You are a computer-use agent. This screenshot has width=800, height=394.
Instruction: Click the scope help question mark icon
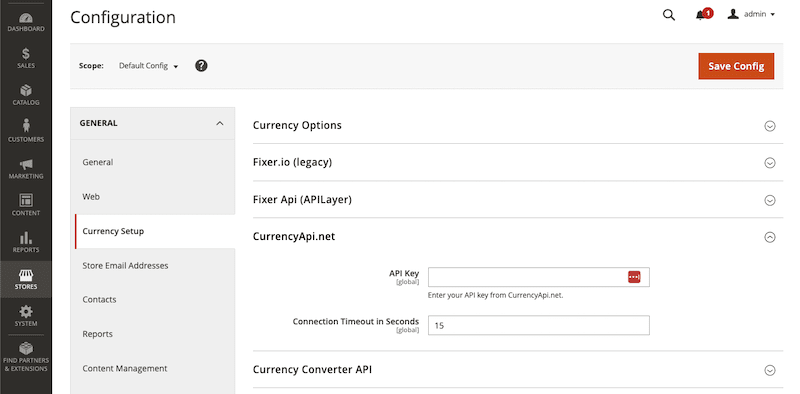[201, 65]
